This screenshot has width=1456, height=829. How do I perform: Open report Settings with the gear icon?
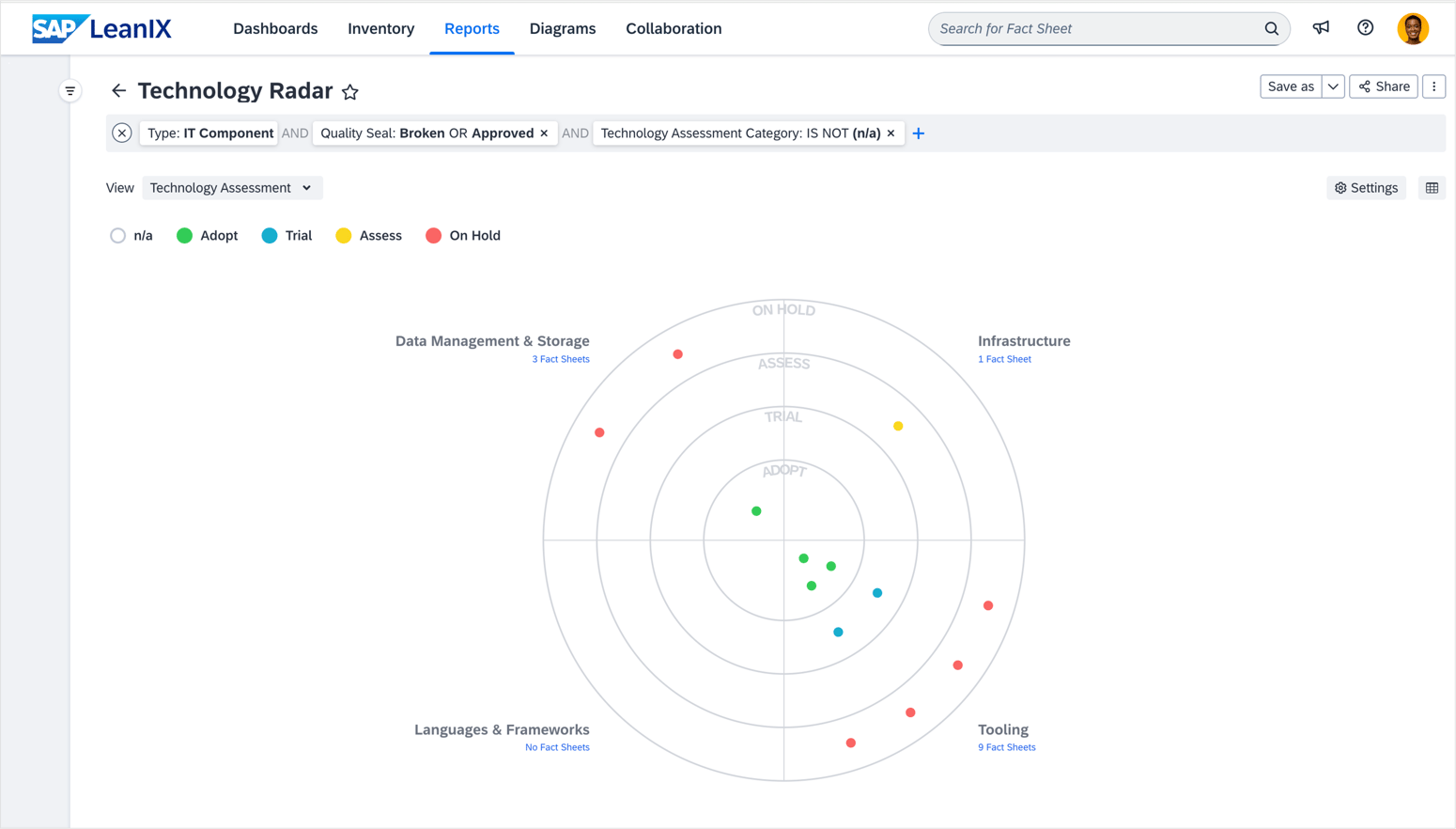pos(1366,188)
